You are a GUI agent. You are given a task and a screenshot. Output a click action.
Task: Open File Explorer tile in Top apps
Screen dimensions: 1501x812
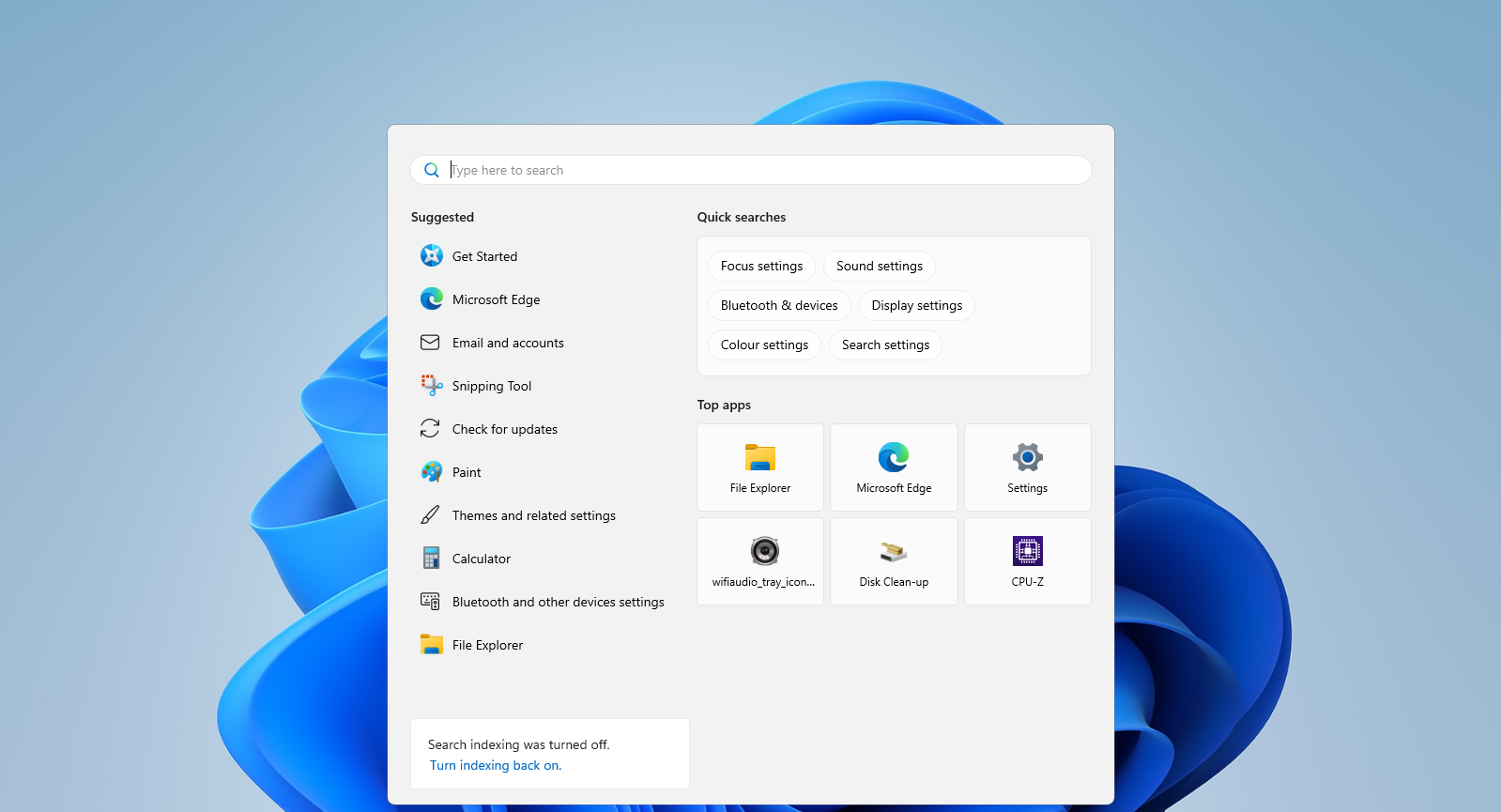760,467
